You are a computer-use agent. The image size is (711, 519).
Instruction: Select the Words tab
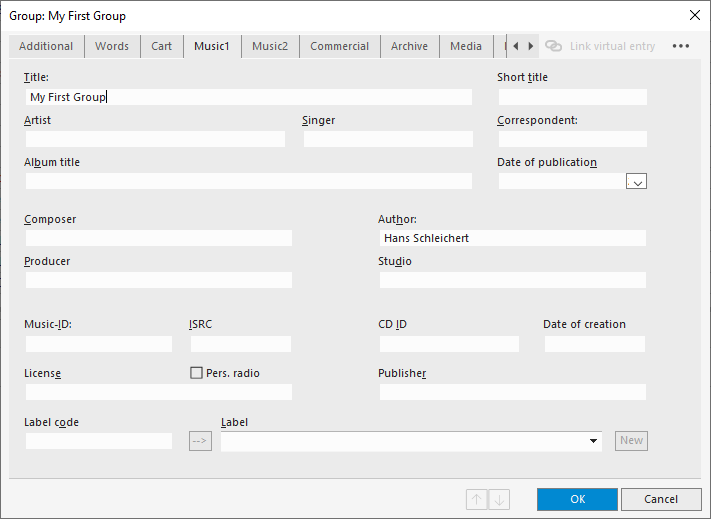[x=112, y=46]
